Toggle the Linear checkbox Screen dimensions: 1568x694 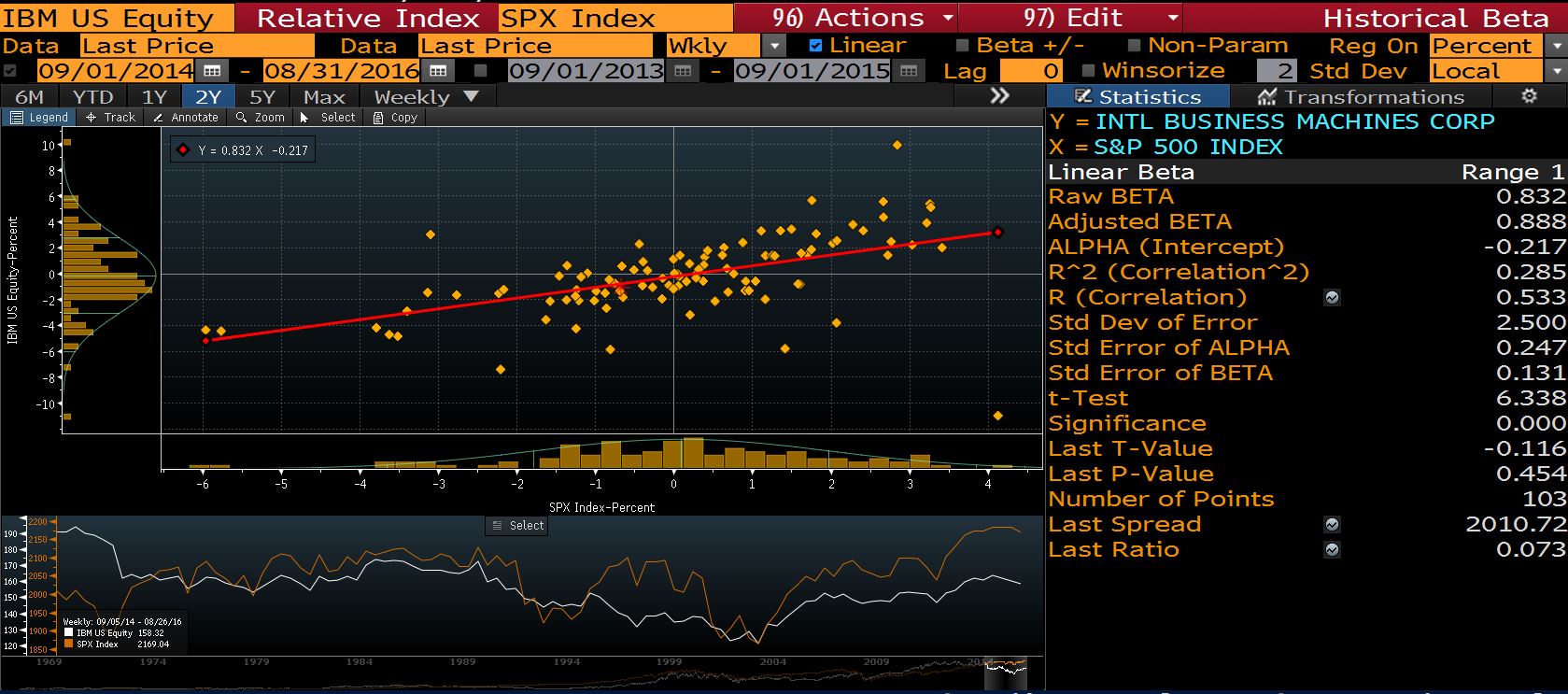[x=815, y=46]
